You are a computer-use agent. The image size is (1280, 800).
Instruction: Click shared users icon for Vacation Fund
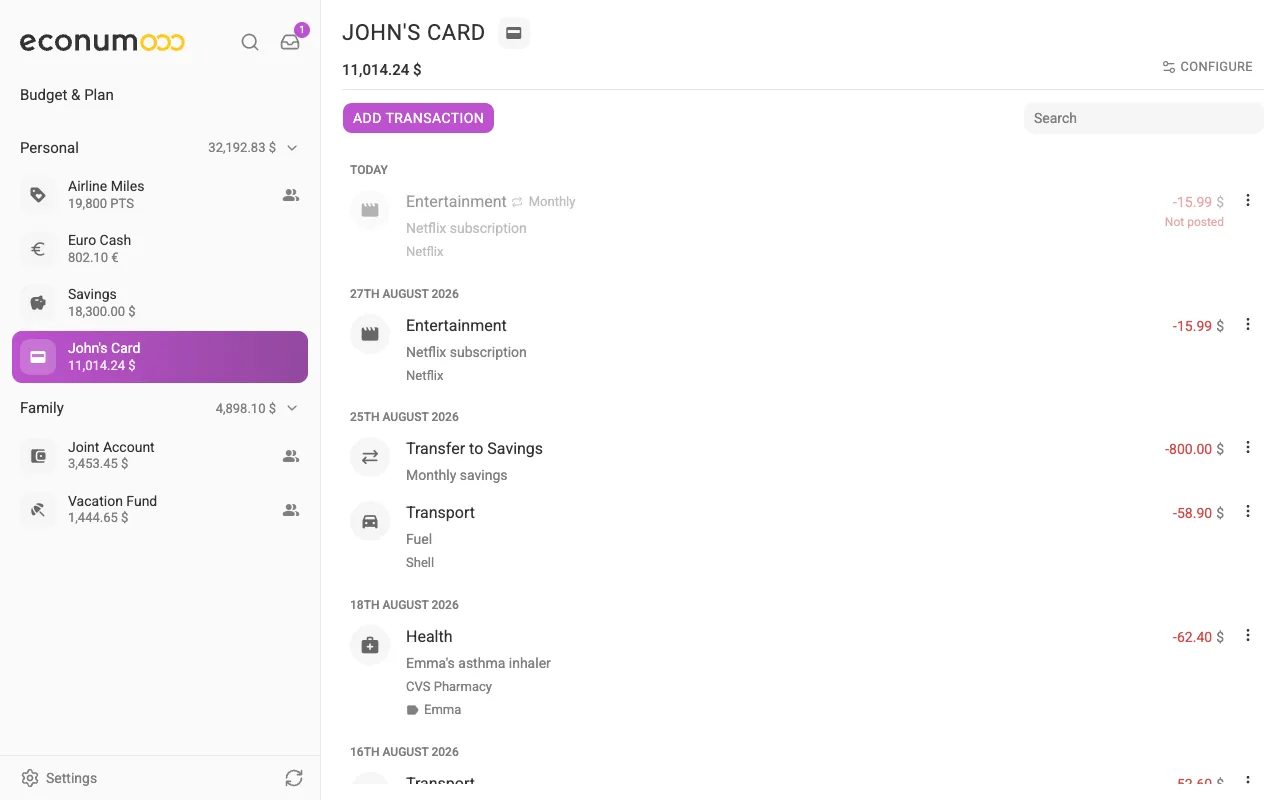click(291, 510)
